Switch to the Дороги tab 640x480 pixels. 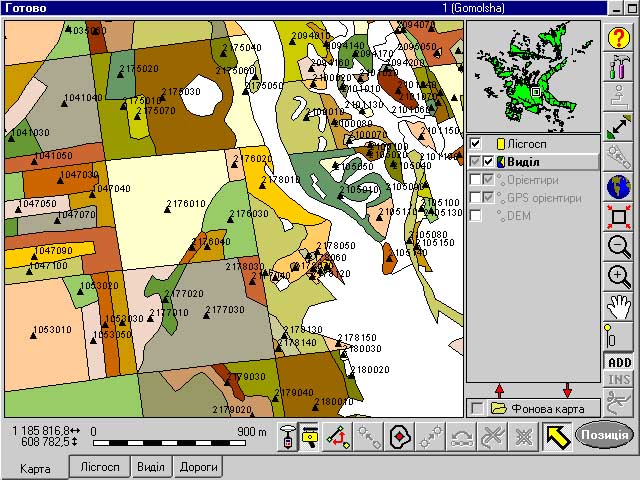tap(199, 467)
